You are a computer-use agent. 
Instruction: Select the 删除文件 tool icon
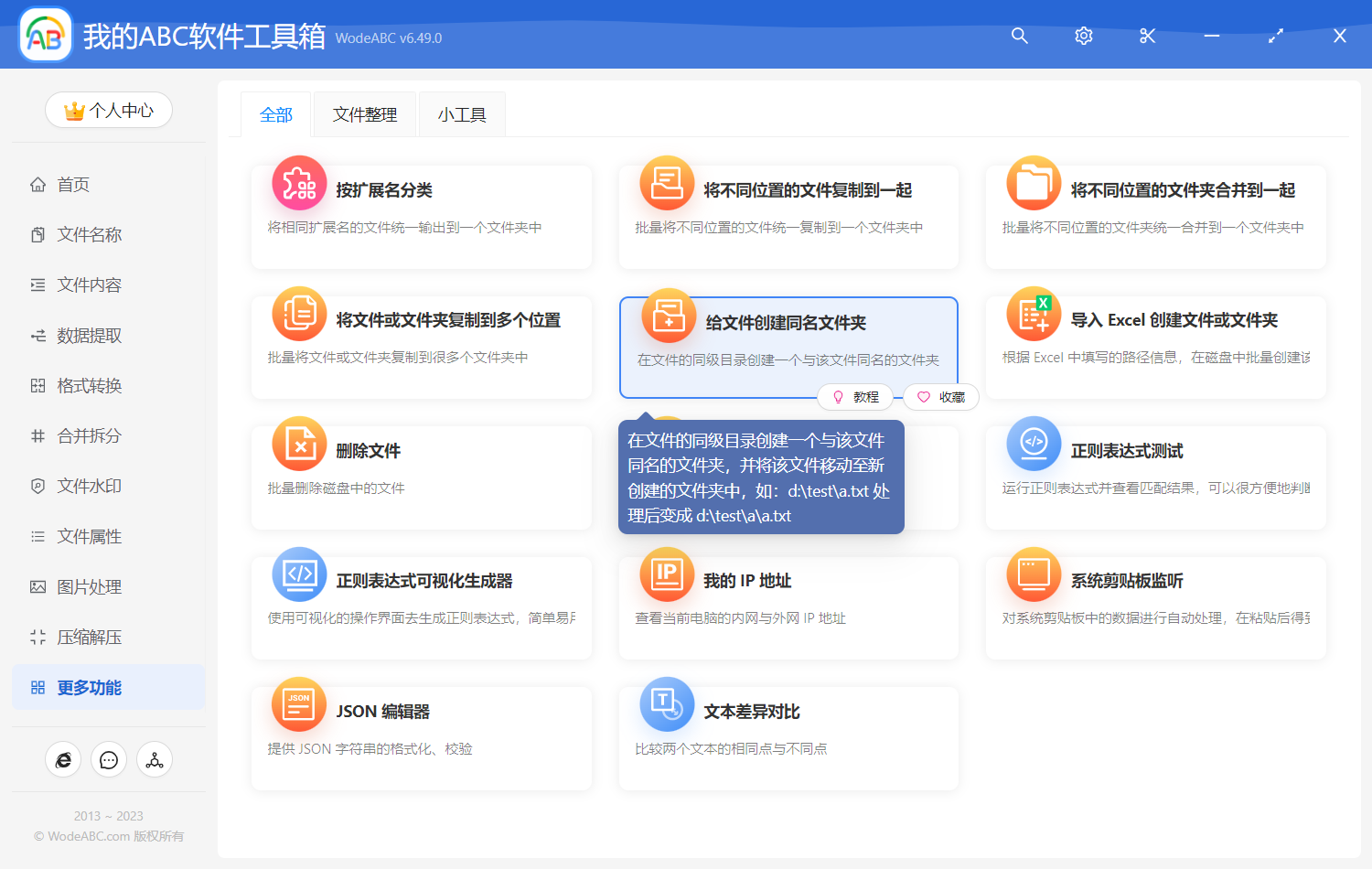(298, 444)
